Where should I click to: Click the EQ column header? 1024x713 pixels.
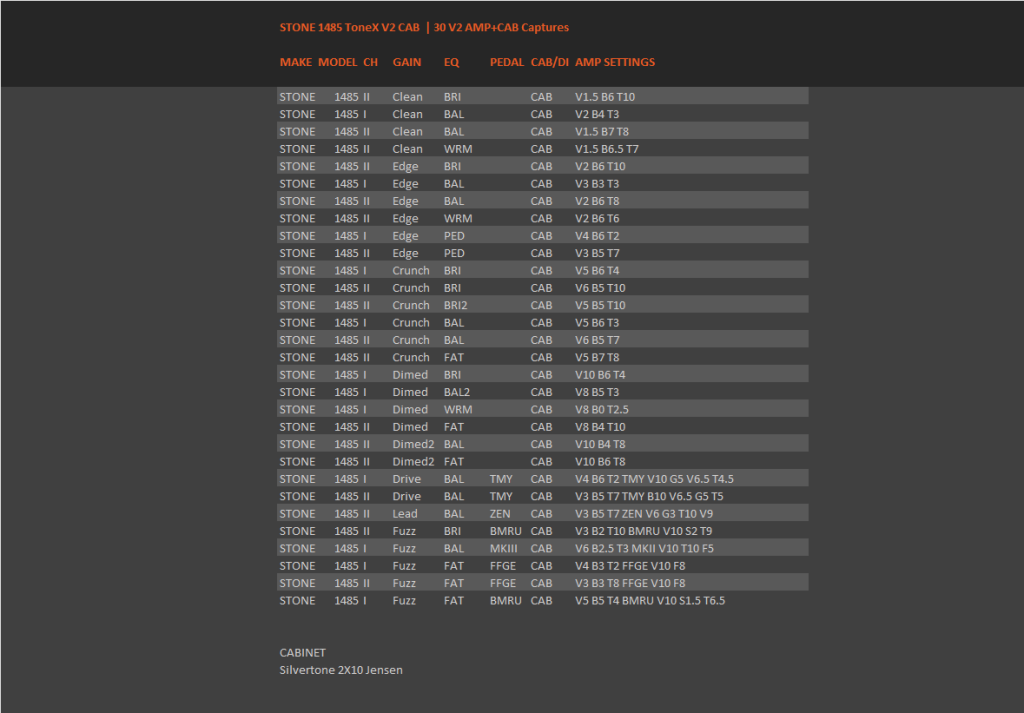(451, 62)
